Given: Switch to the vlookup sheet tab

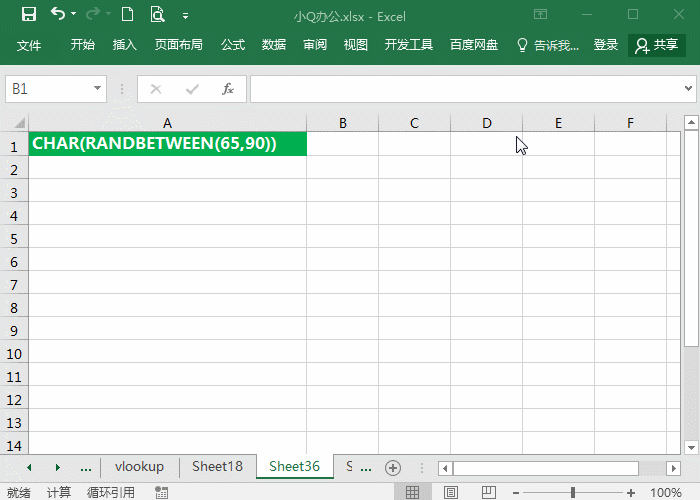Looking at the screenshot, I should tap(139, 467).
